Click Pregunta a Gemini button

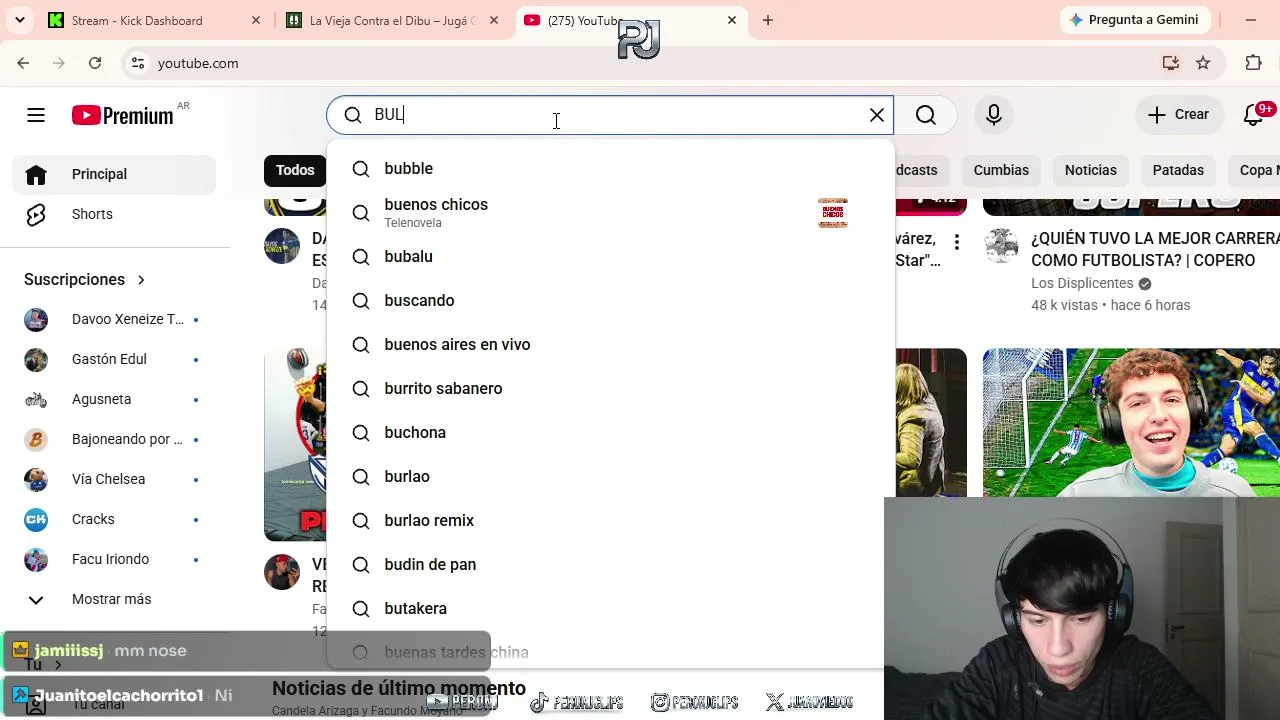pos(1134,20)
